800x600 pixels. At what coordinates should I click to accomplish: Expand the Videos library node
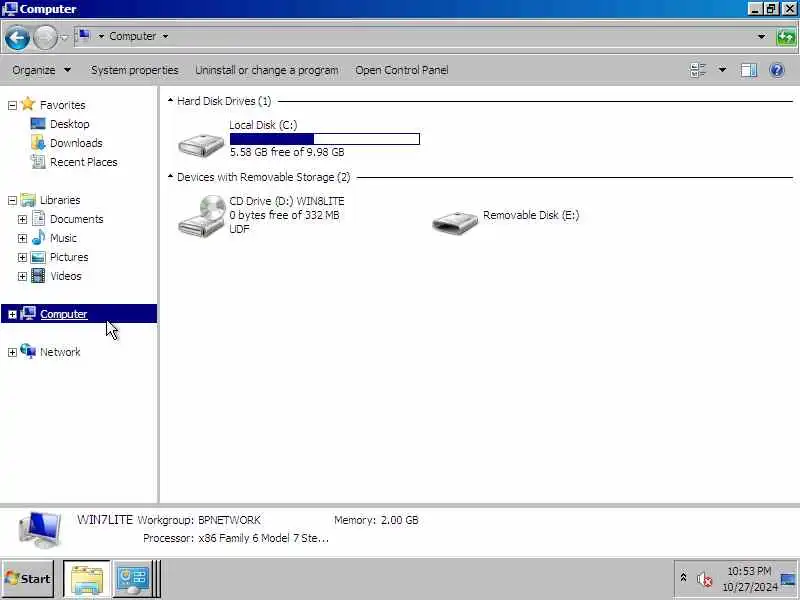pyautogui.click(x=22, y=277)
